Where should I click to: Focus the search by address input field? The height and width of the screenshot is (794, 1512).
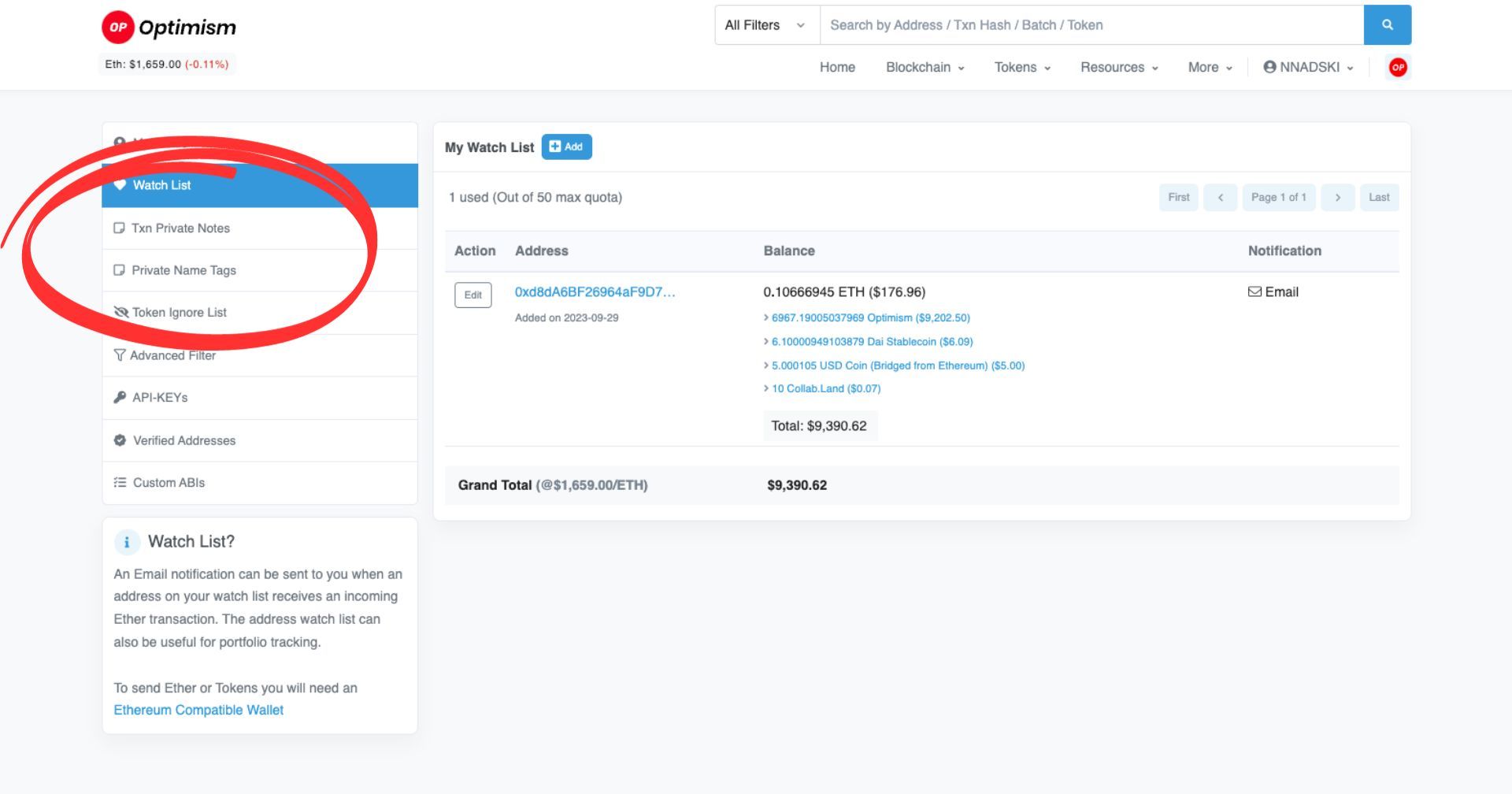pos(1092,25)
